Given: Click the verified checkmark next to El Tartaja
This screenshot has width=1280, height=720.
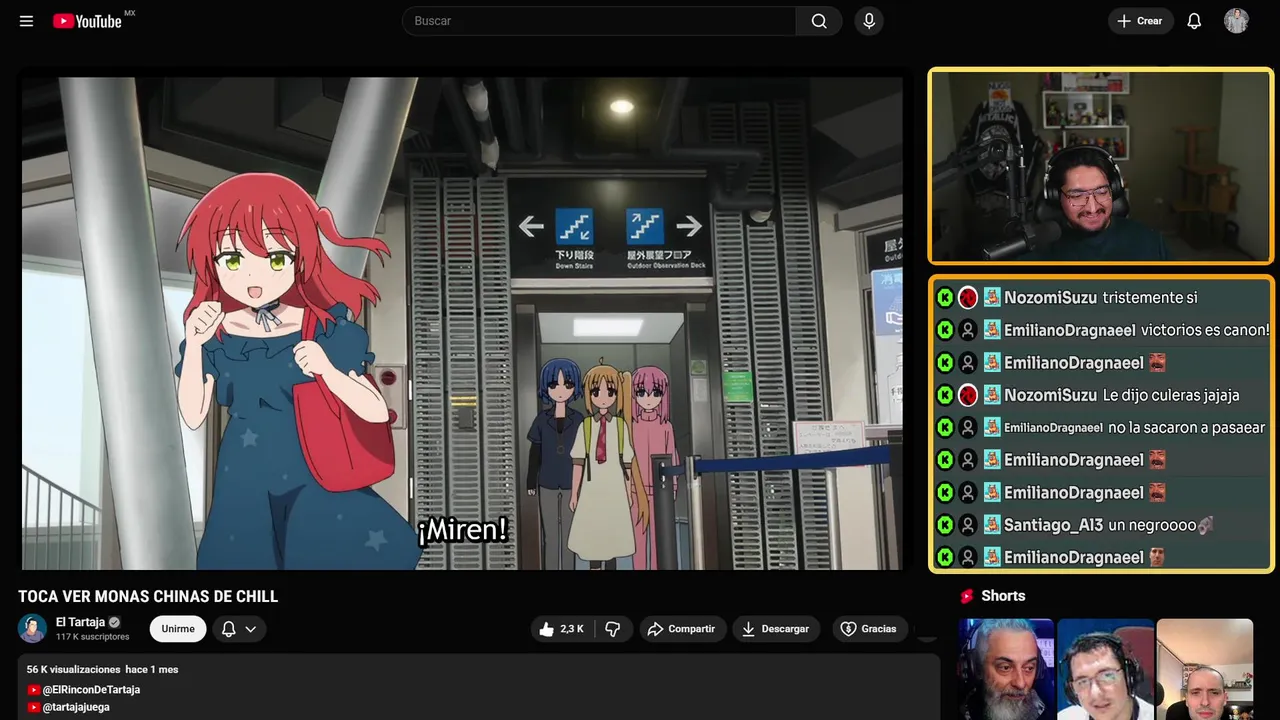Looking at the screenshot, I should [x=115, y=622].
